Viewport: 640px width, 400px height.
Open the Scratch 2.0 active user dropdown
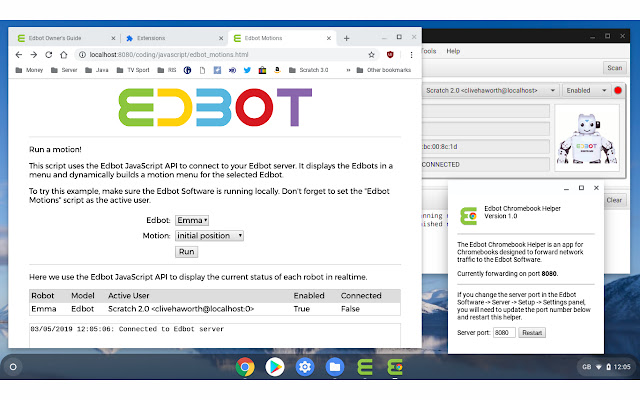490,91
